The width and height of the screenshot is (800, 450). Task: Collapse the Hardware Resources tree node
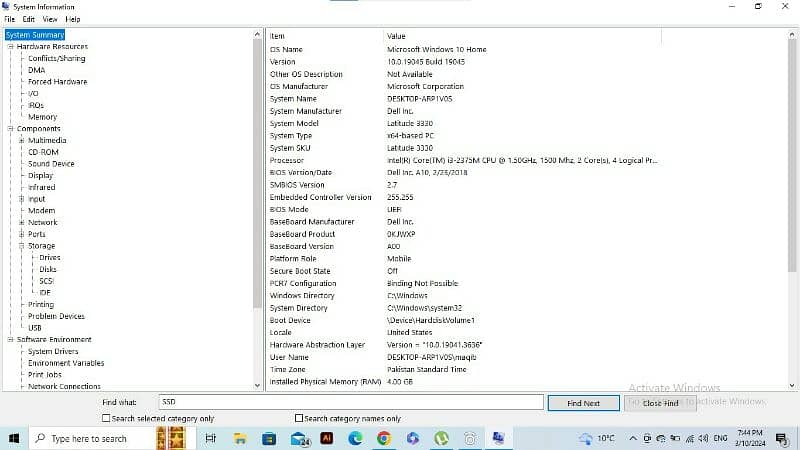pyautogui.click(x=10, y=47)
